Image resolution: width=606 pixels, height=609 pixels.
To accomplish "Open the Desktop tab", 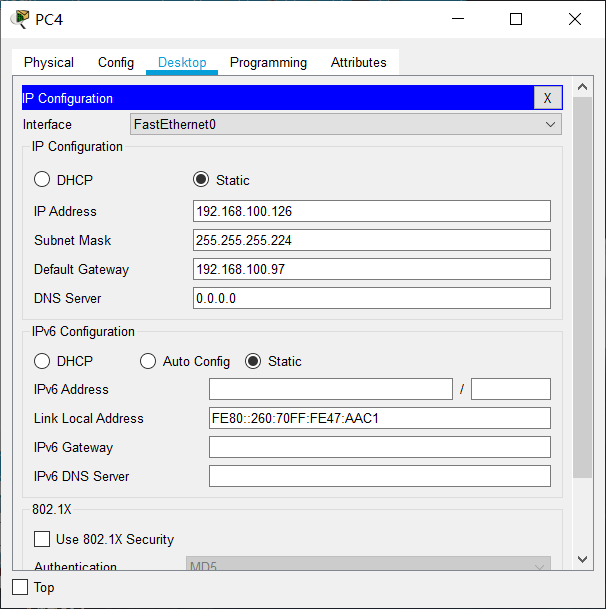I will 182,63.
